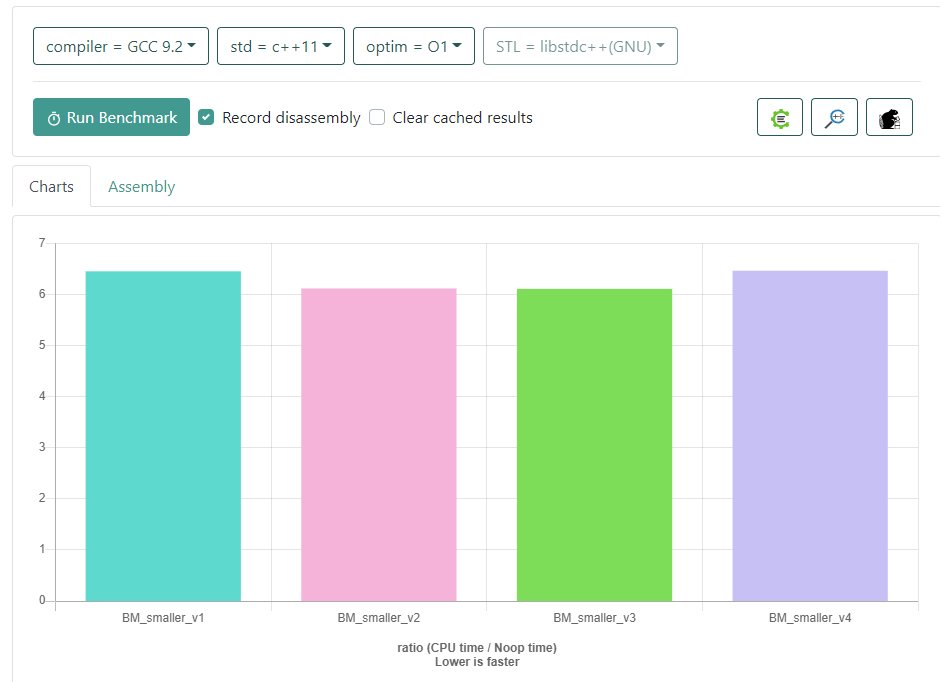Open the compiler = GCC 9.2 dropdown

click(x=121, y=46)
